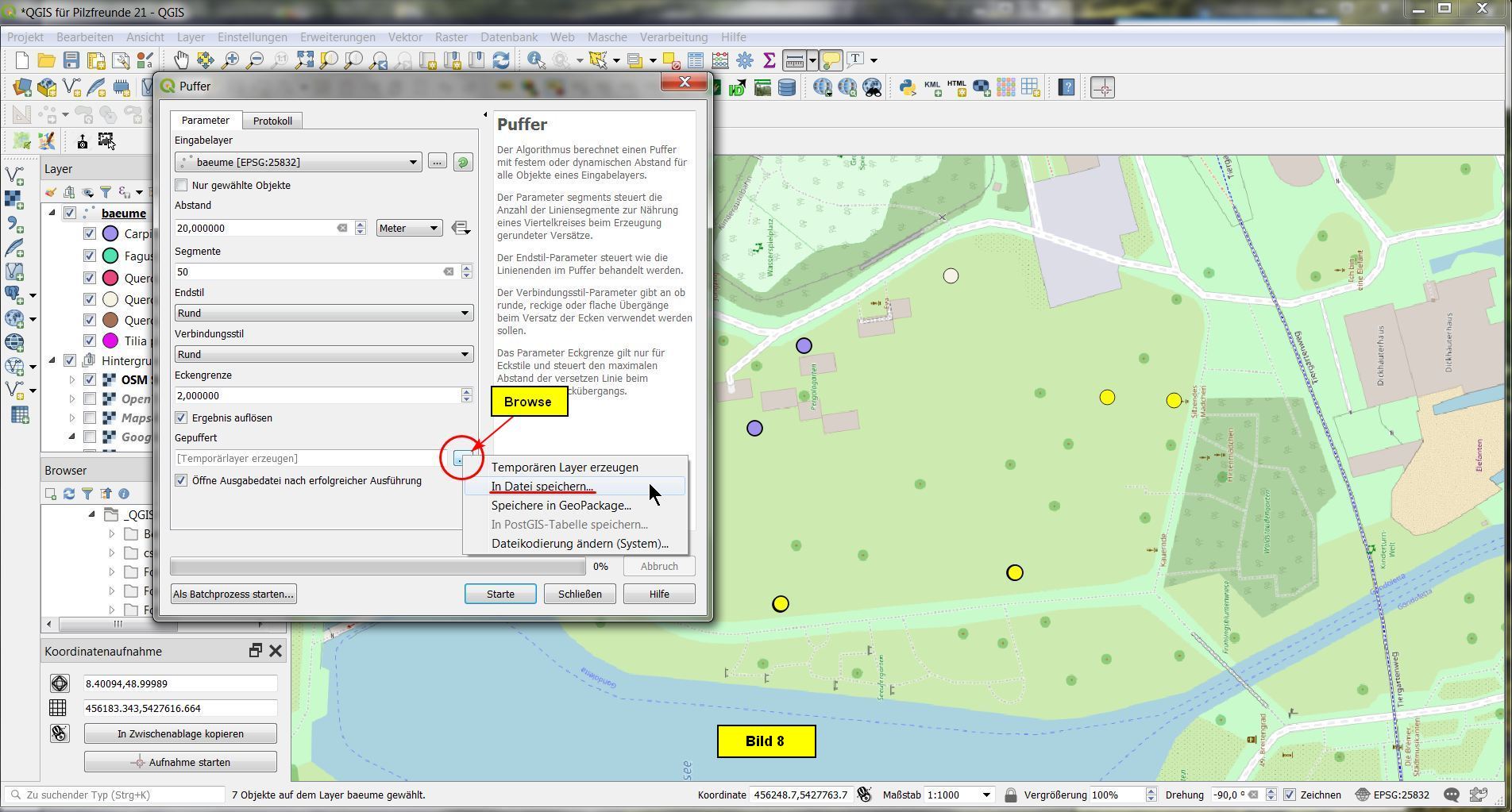
Task: Uncheck the 'Ergebnis auflösen' checkbox
Action: 182,418
